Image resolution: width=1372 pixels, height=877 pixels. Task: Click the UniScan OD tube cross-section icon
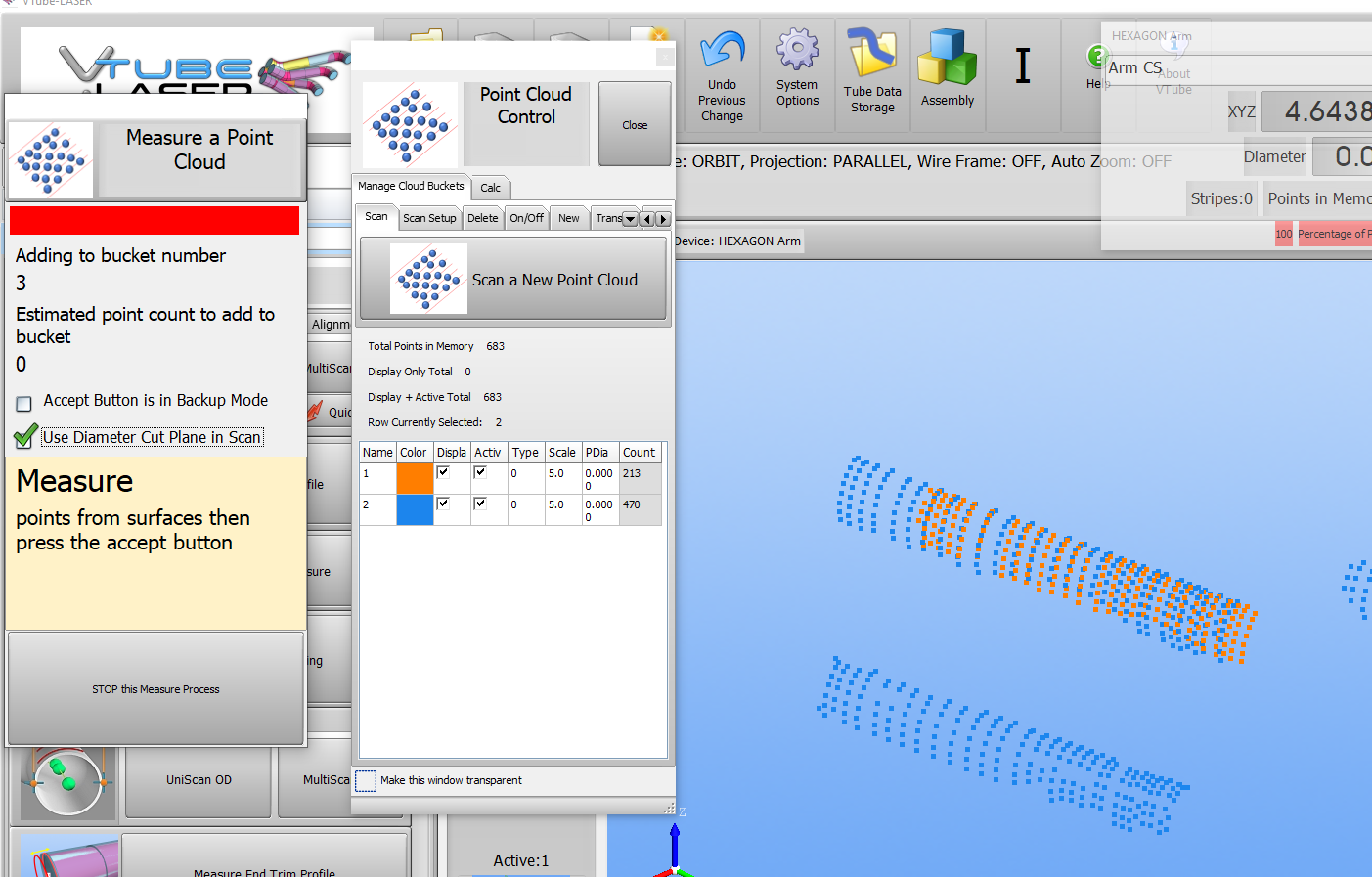point(66,782)
